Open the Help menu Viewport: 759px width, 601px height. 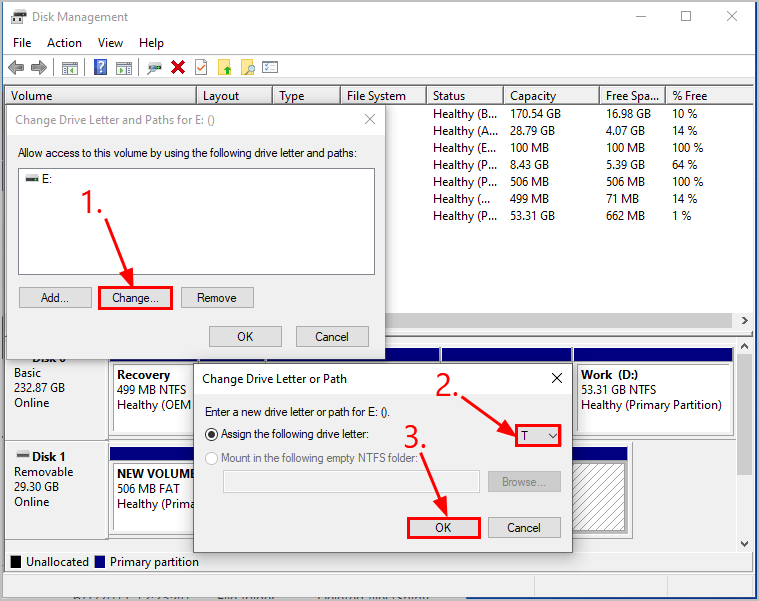(x=152, y=43)
